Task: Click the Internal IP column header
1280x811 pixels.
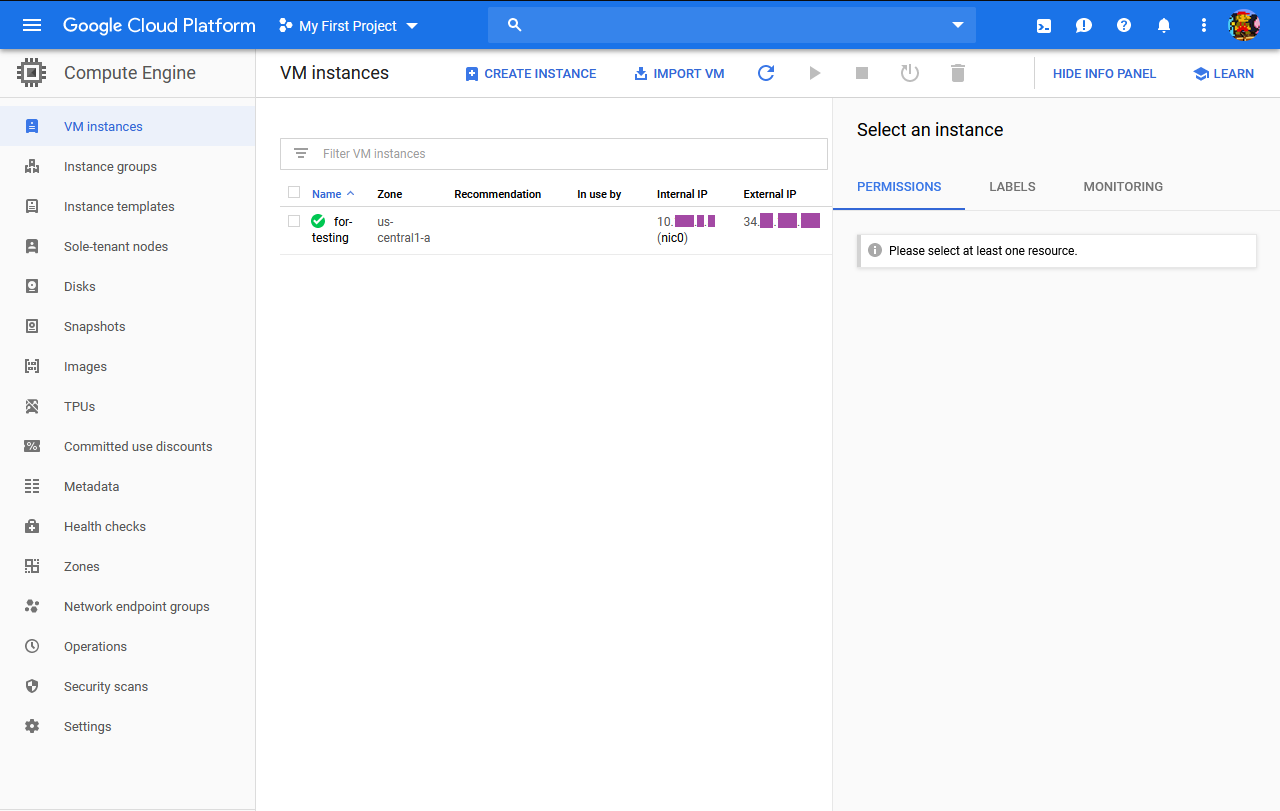Action: tap(682, 194)
